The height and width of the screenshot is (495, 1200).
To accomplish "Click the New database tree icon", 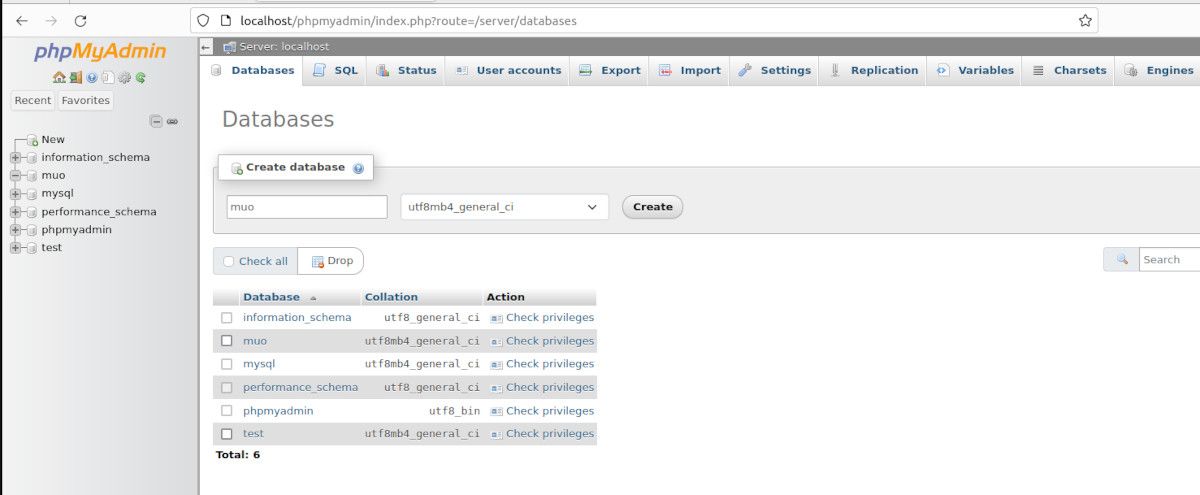I will tap(31, 140).
